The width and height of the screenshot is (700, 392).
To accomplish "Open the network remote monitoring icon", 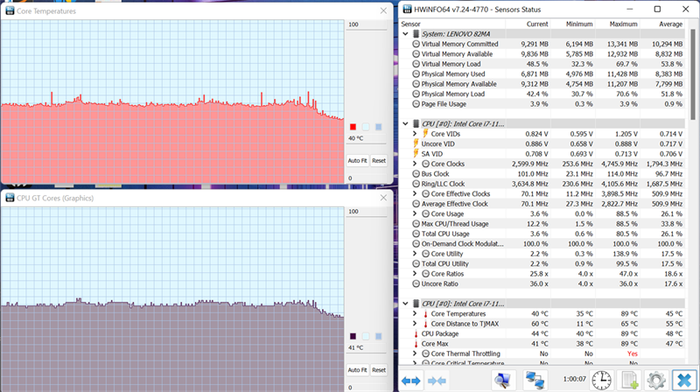I will click(x=535, y=380).
